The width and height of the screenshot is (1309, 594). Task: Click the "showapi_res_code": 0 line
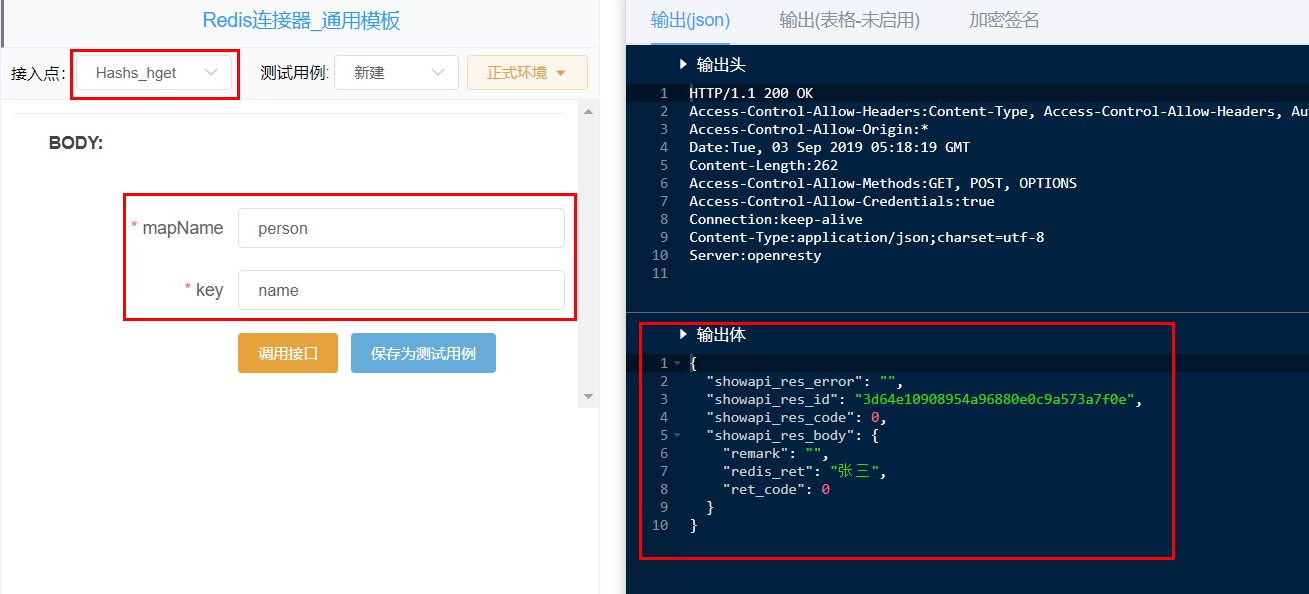coord(796,417)
